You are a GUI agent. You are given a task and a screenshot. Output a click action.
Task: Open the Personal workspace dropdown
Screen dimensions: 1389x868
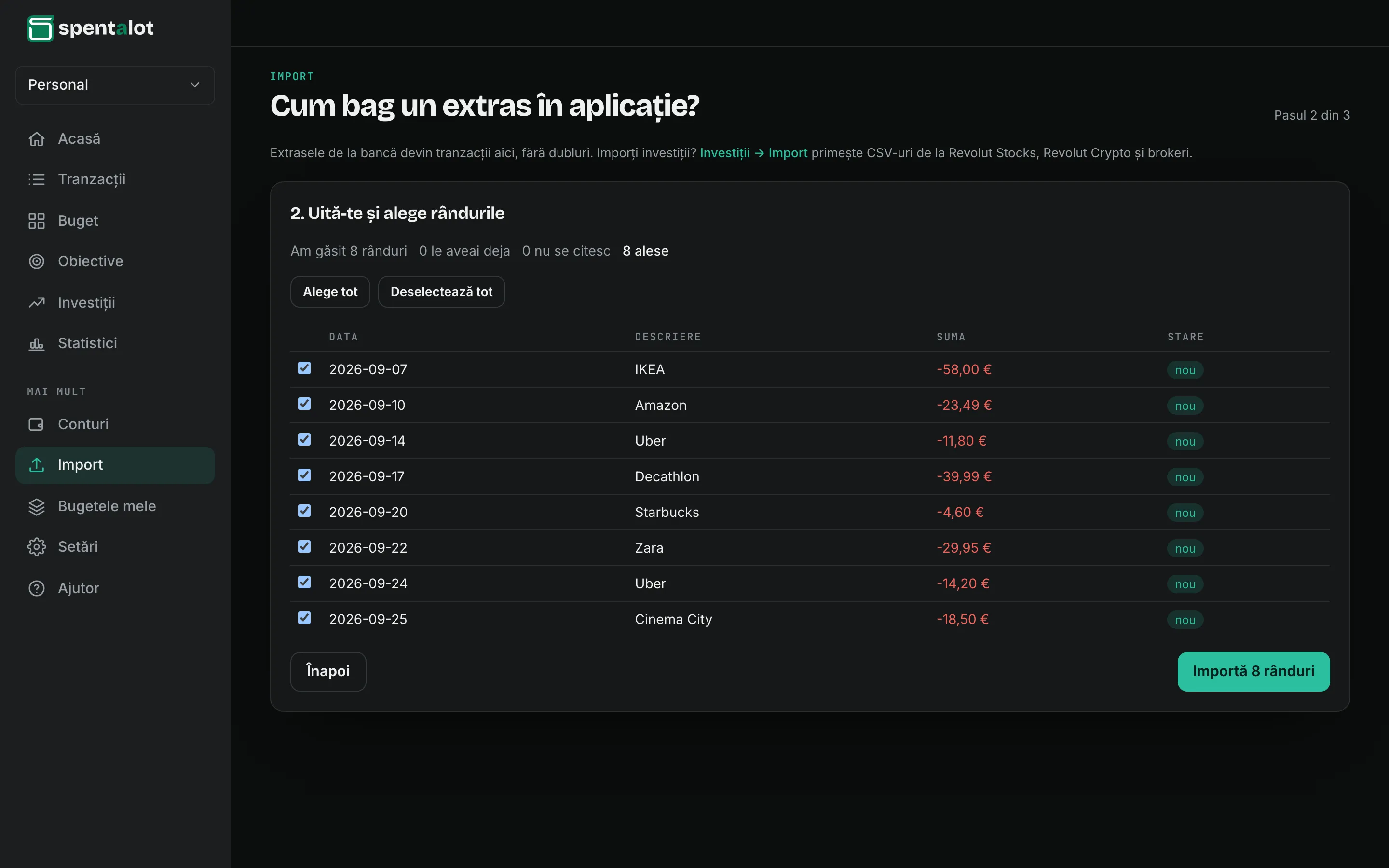115,85
